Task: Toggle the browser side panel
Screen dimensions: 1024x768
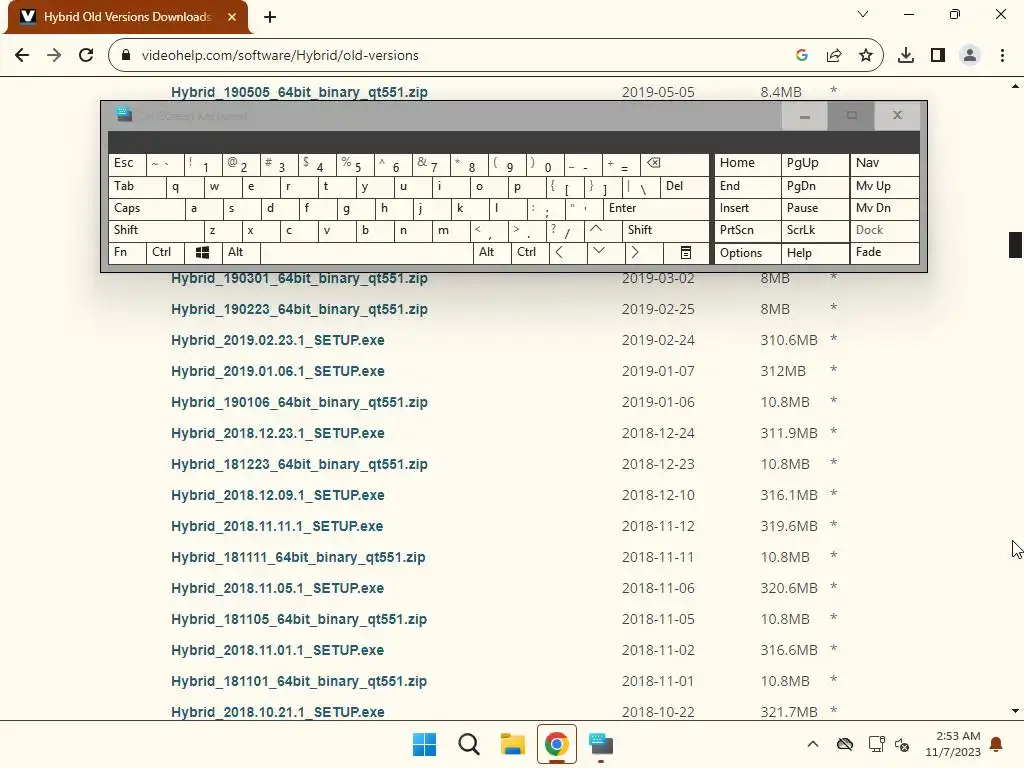Action: 937,55
